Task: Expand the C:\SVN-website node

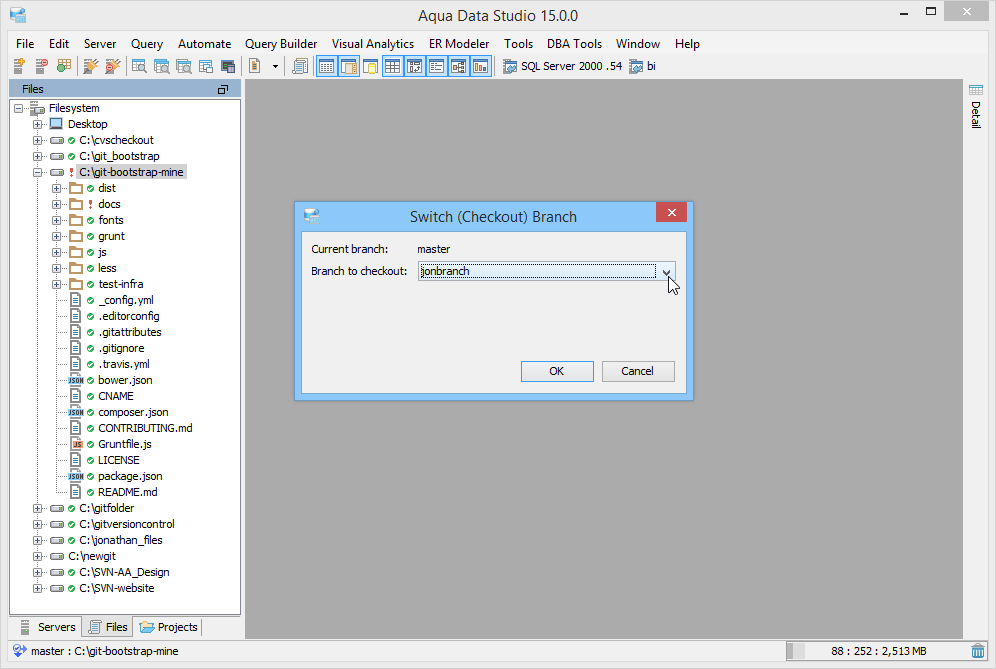Action: coord(37,588)
